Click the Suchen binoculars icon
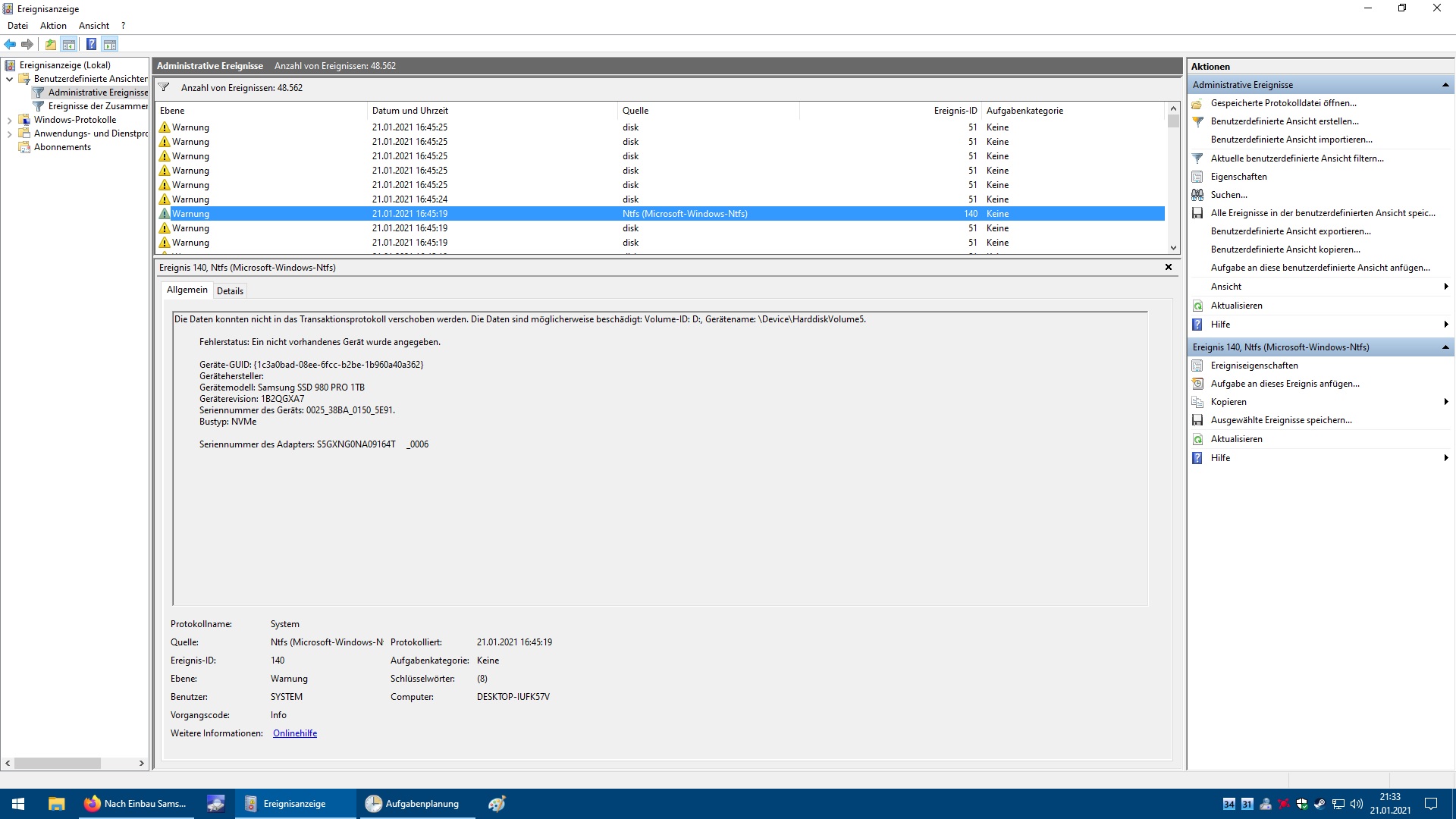 click(1197, 195)
